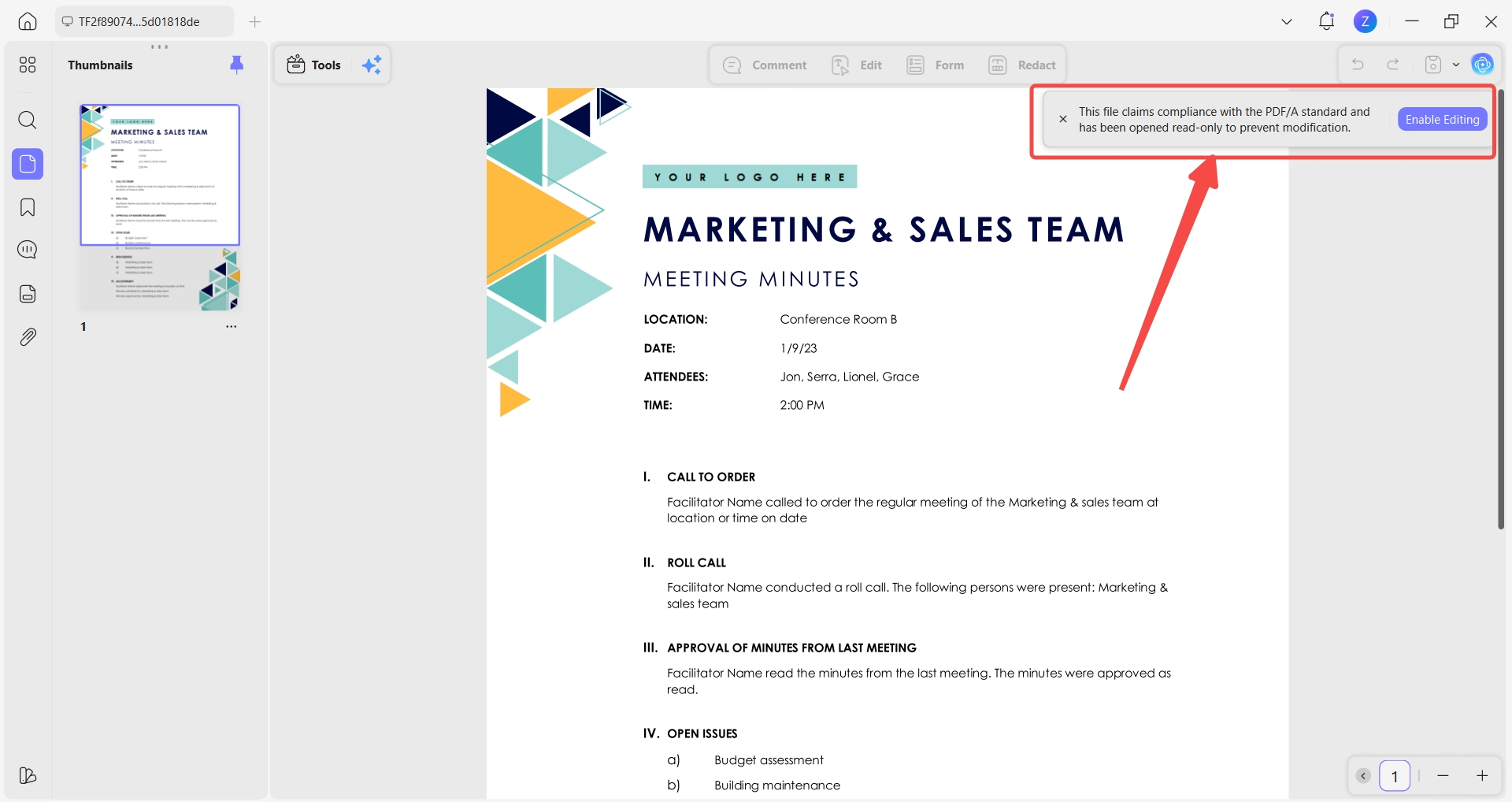Open the notifications bell icon
Viewport: 1512px width, 802px height.
click(1326, 21)
